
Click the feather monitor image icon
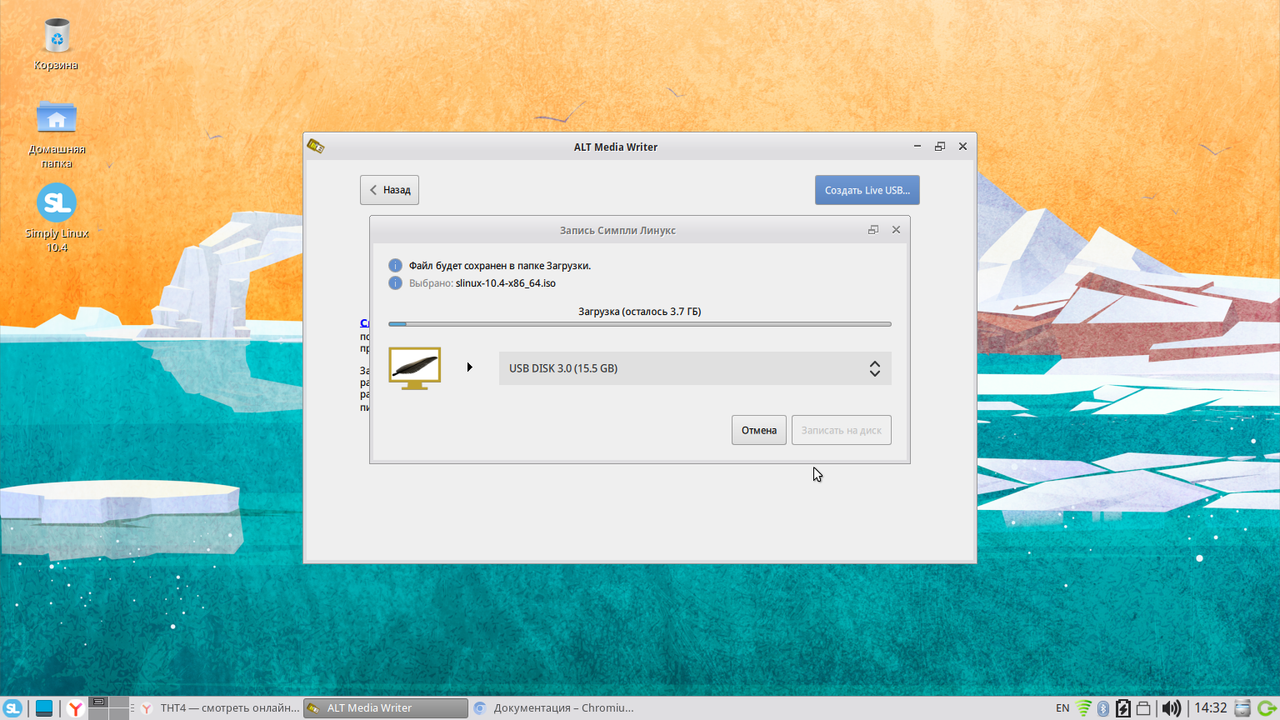pos(415,367)
